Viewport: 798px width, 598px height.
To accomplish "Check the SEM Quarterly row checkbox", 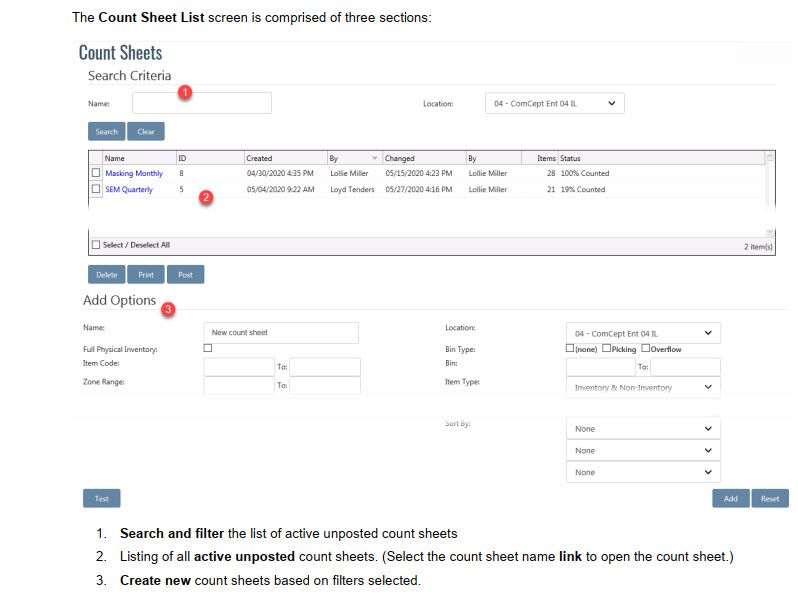I will pyautogui.click(x=96, y=189).
